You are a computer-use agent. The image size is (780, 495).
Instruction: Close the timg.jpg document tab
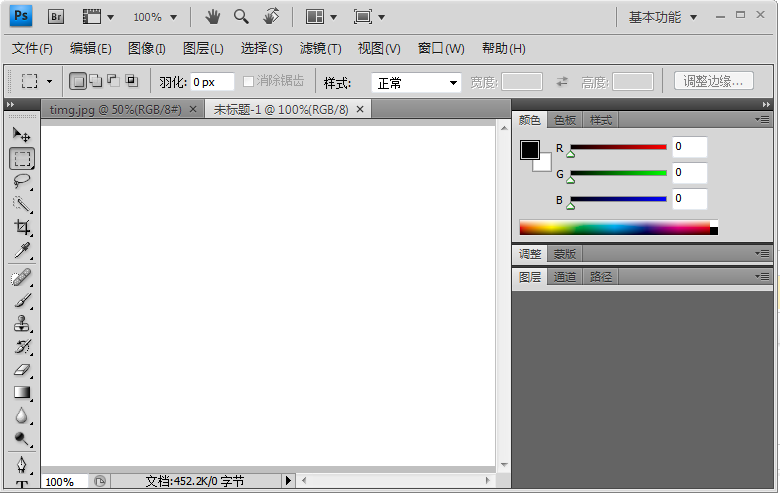[x=193, y=109]
